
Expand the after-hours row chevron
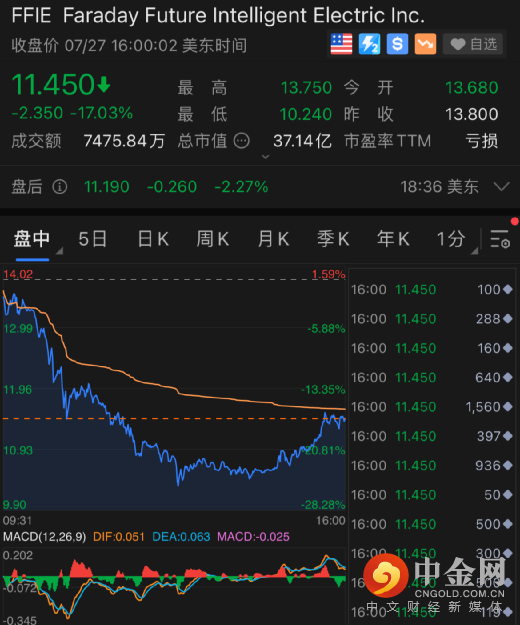click(x=501, y=186)
